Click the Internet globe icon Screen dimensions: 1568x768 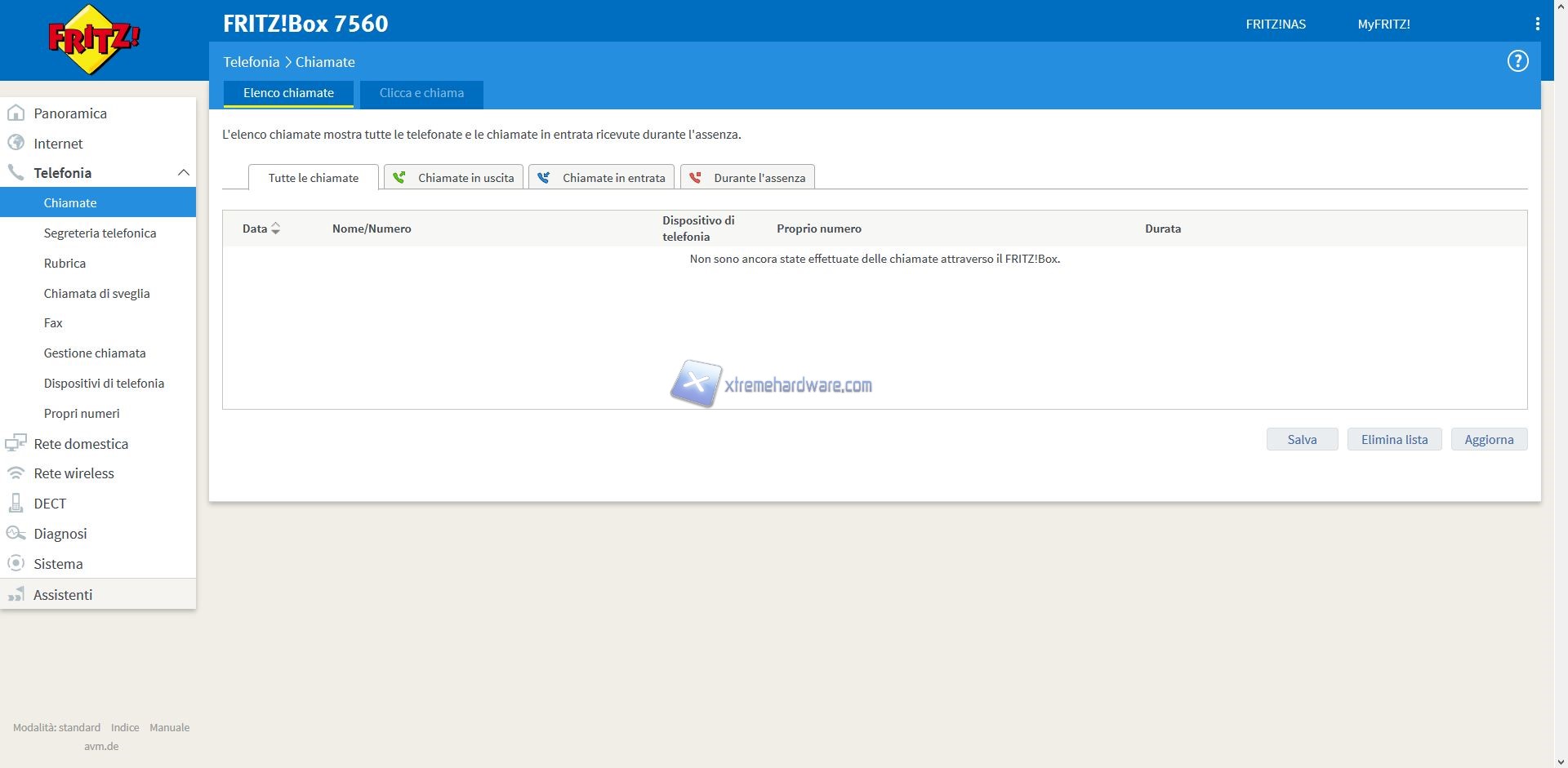coord(16,144)
